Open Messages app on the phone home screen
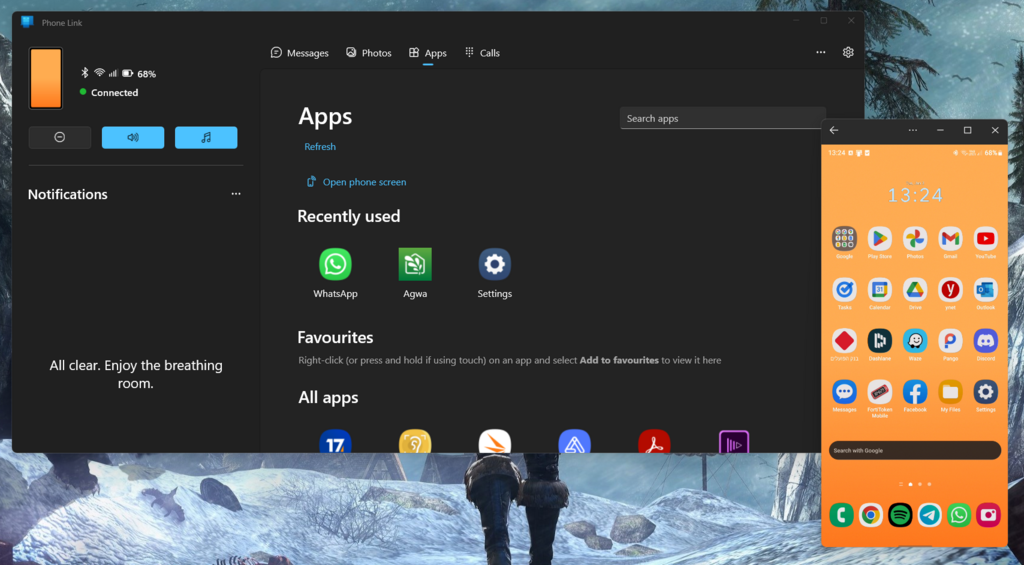This screenshot has width=1024, height=565. [844, 392]
